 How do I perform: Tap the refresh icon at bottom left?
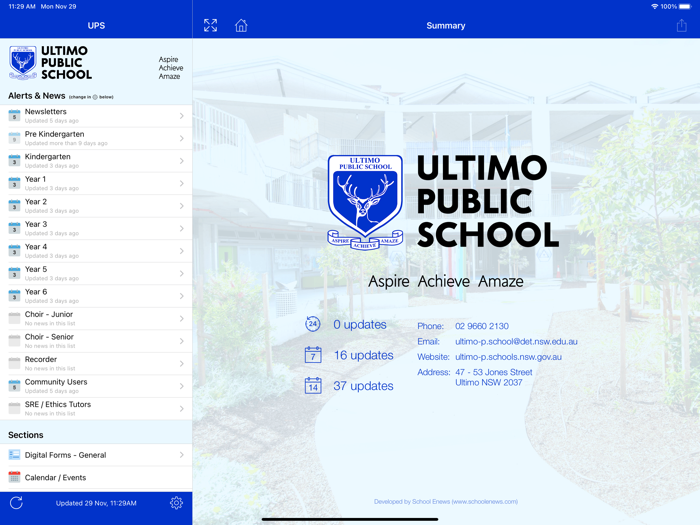[x=16, y=503]
